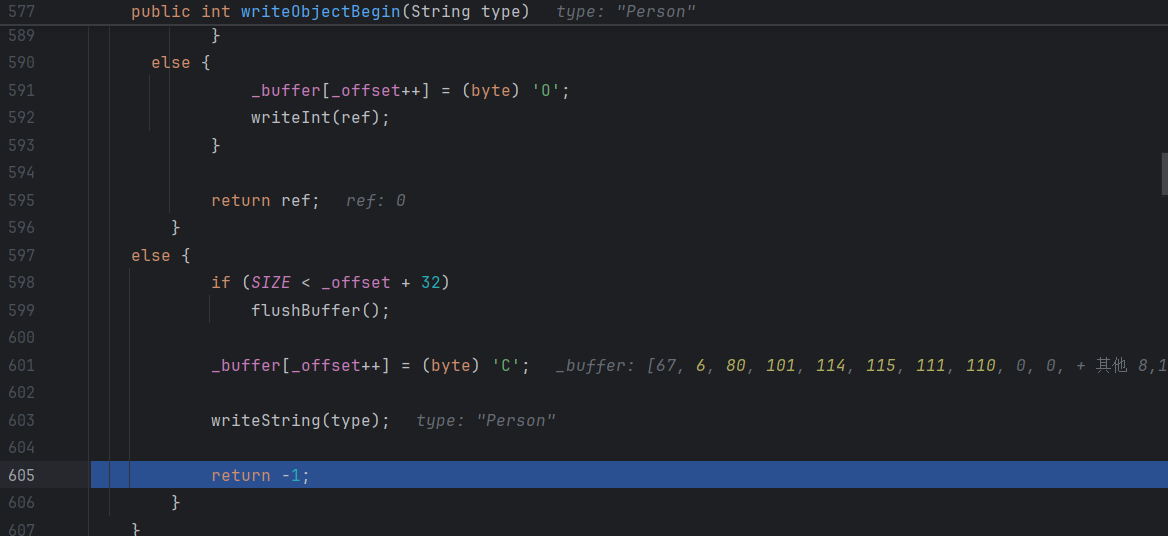Image resolution: width=1168 pixels, height=536 pixels.
Task: Click the inline hint "ref: 0"
Action: [375, 201]
